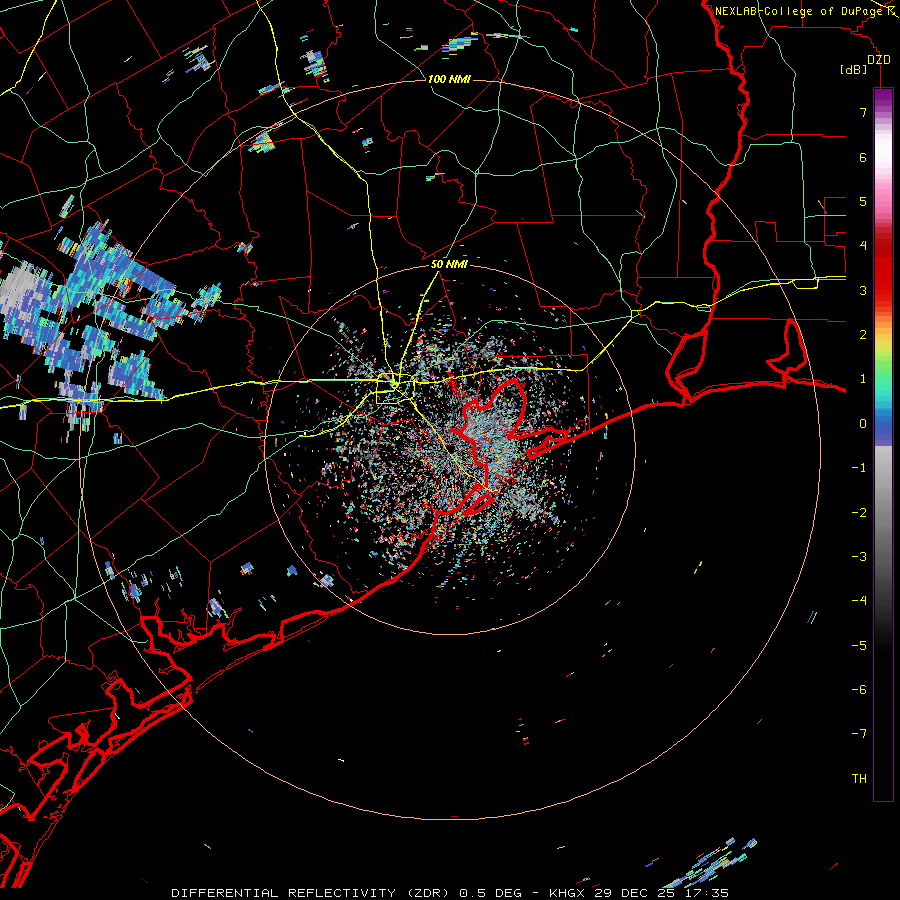Click the "KHGX" station identifier in the caption
Image resolution: width=900 pixels, height=900 pixels.
(x=567, y=893)
